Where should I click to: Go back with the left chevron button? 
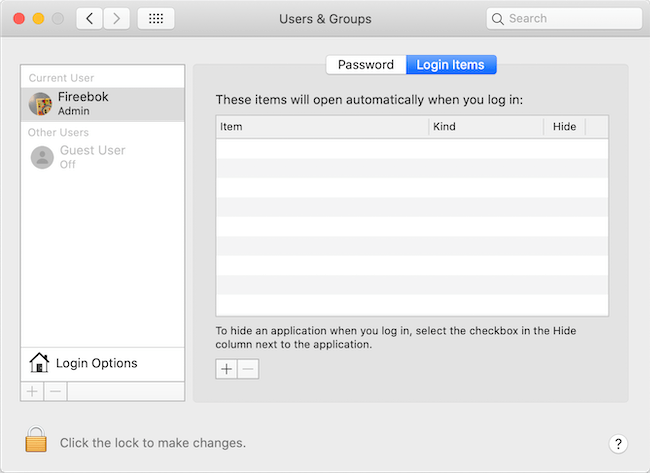click(x=89, y=19)
